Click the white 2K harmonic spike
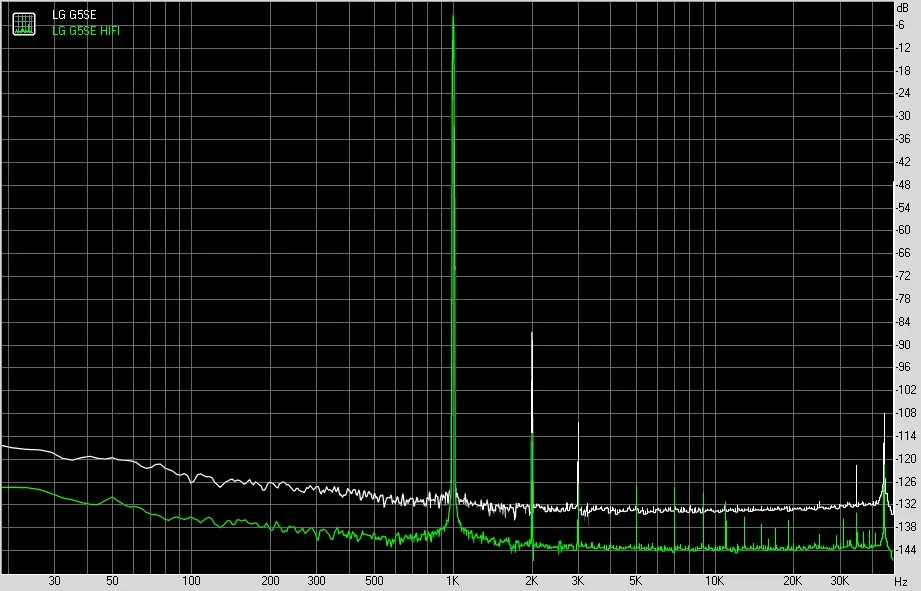The image size is (921, 591). (532, 382)
